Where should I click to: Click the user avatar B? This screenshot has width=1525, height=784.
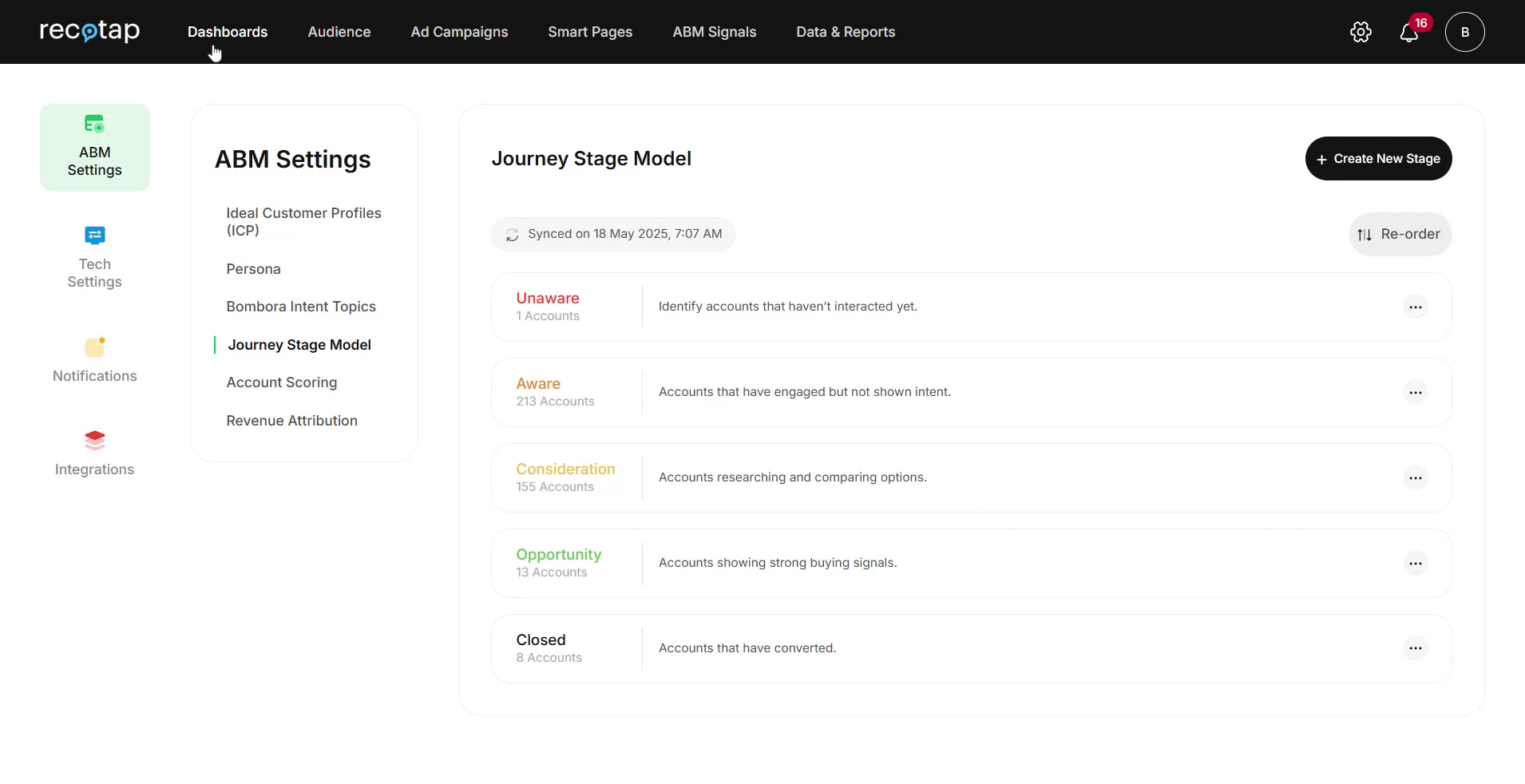[1464, 32]
